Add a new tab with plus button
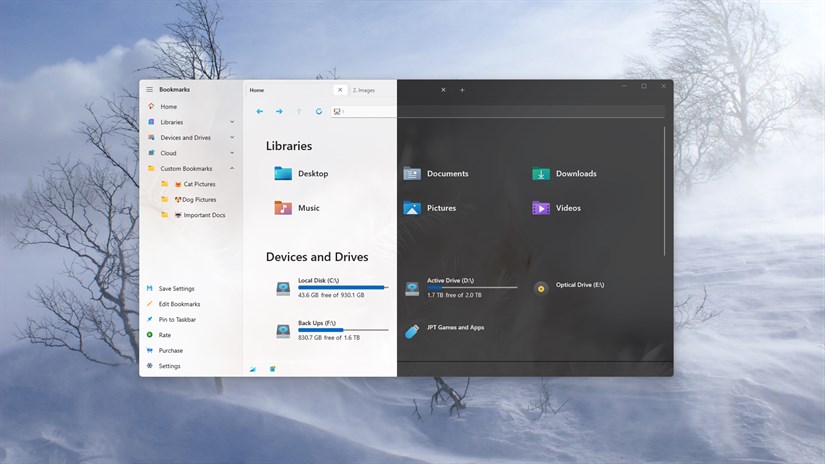This screenshot has width=825, height=464. coord(462,90)
